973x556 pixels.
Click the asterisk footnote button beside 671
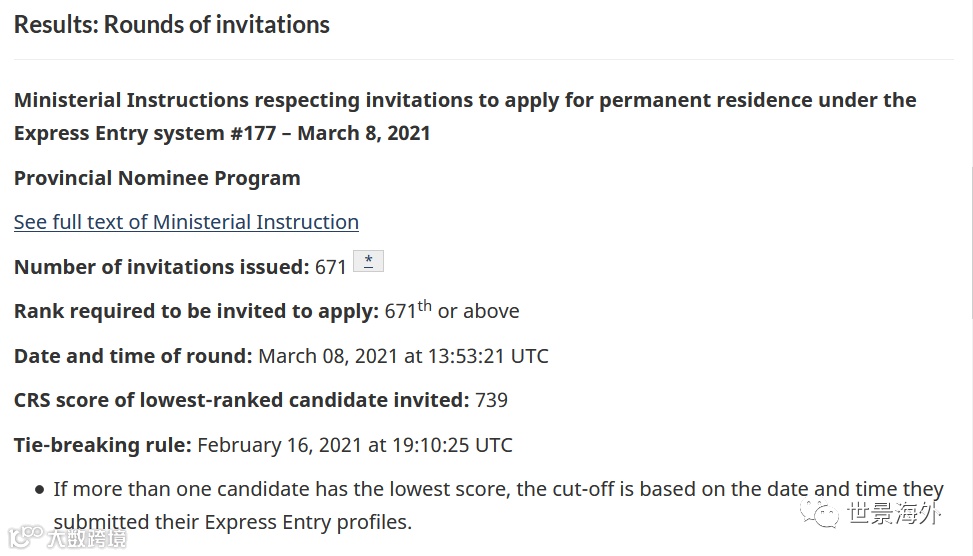369,261
